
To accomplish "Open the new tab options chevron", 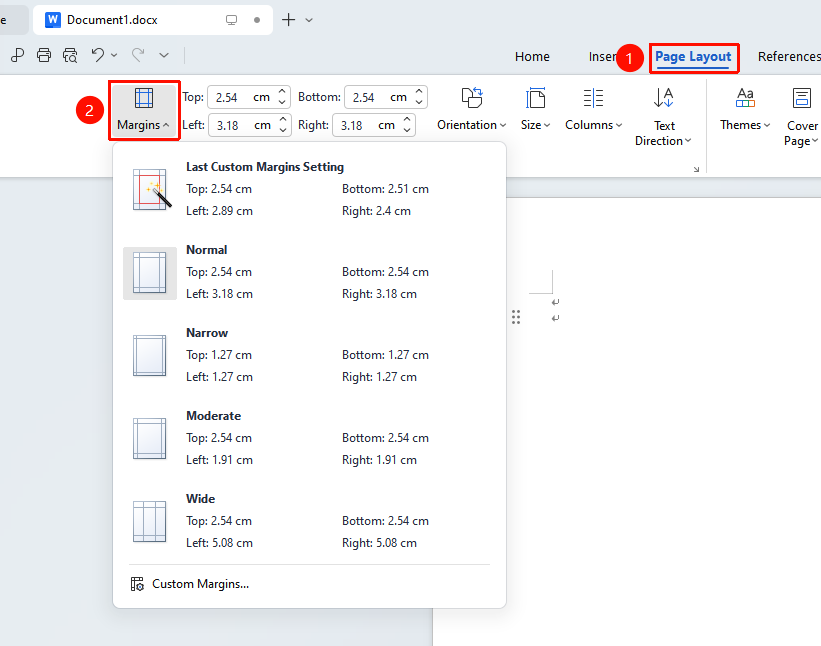I will point(309,20).
